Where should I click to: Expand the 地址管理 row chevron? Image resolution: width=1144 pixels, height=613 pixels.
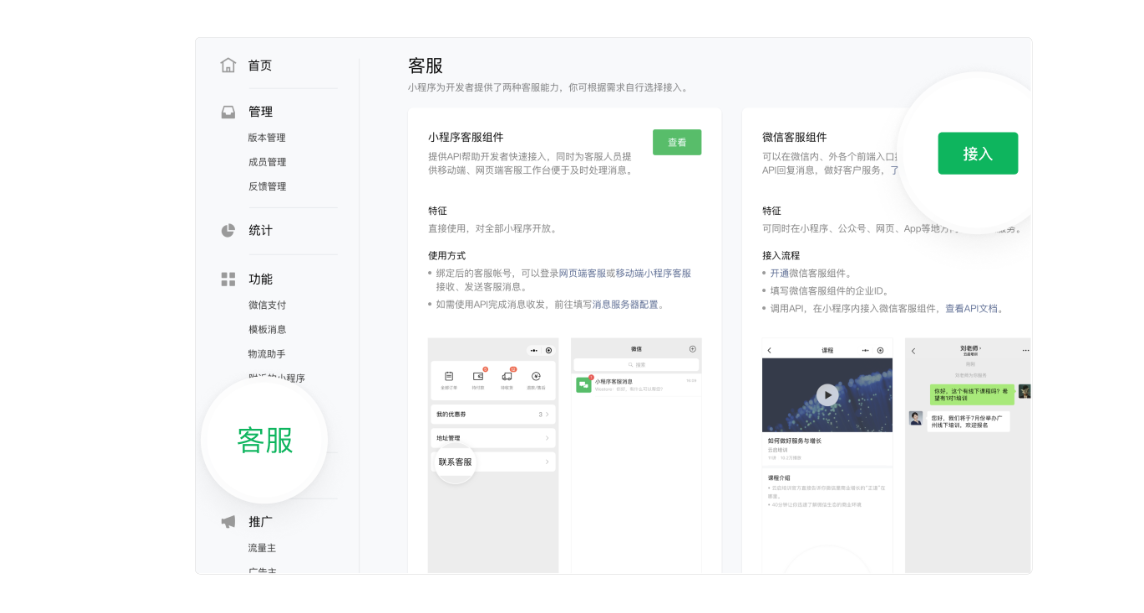pyautogui.click(x=547, y=438)
